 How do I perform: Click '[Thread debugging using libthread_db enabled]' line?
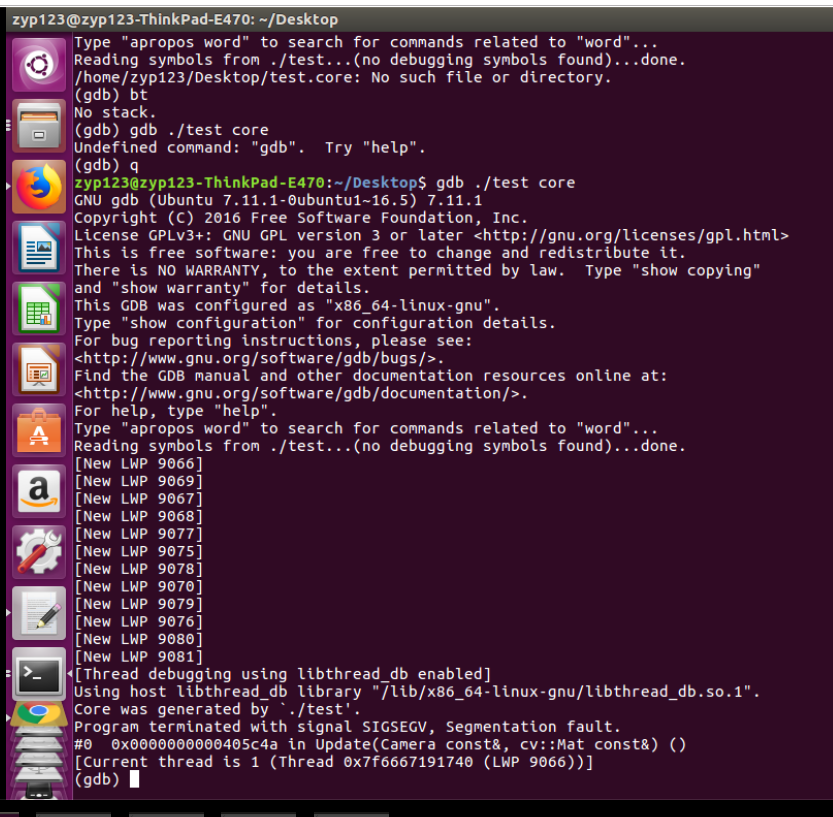tap(283, 674)
